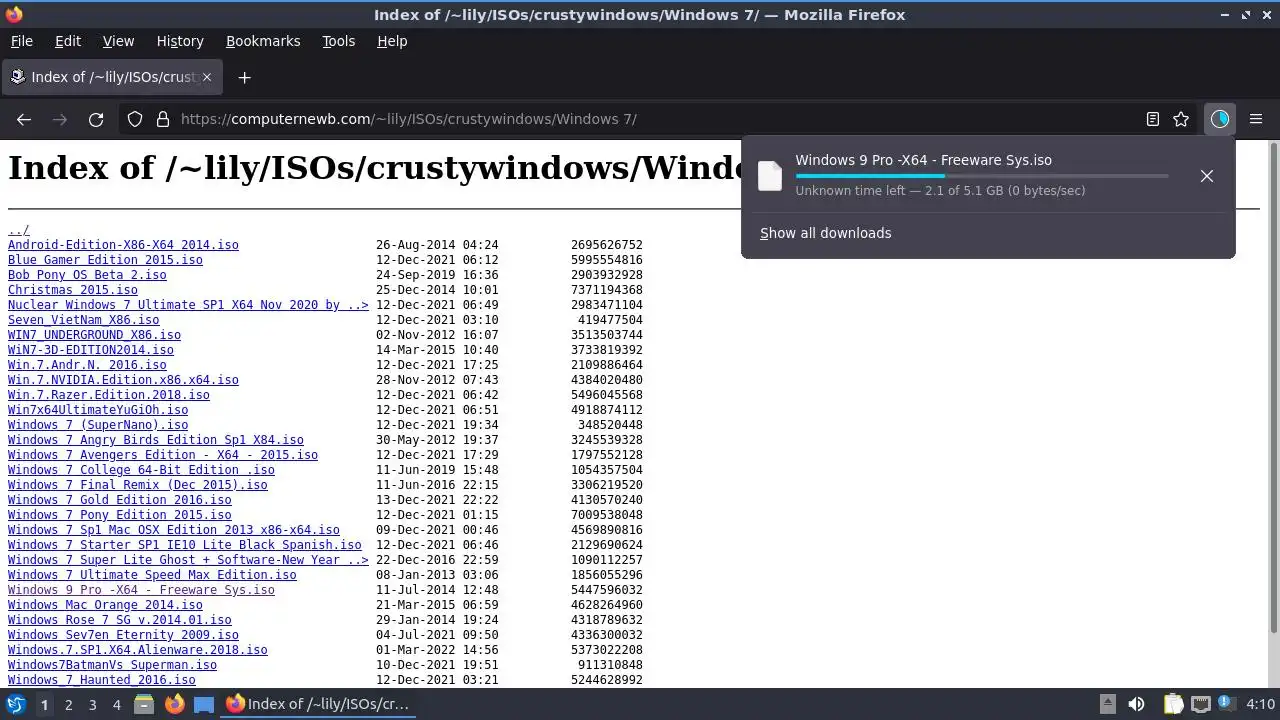Download Windows Mac Orange 2014.iso
The image size is (1280, 720).
(105, 605)
